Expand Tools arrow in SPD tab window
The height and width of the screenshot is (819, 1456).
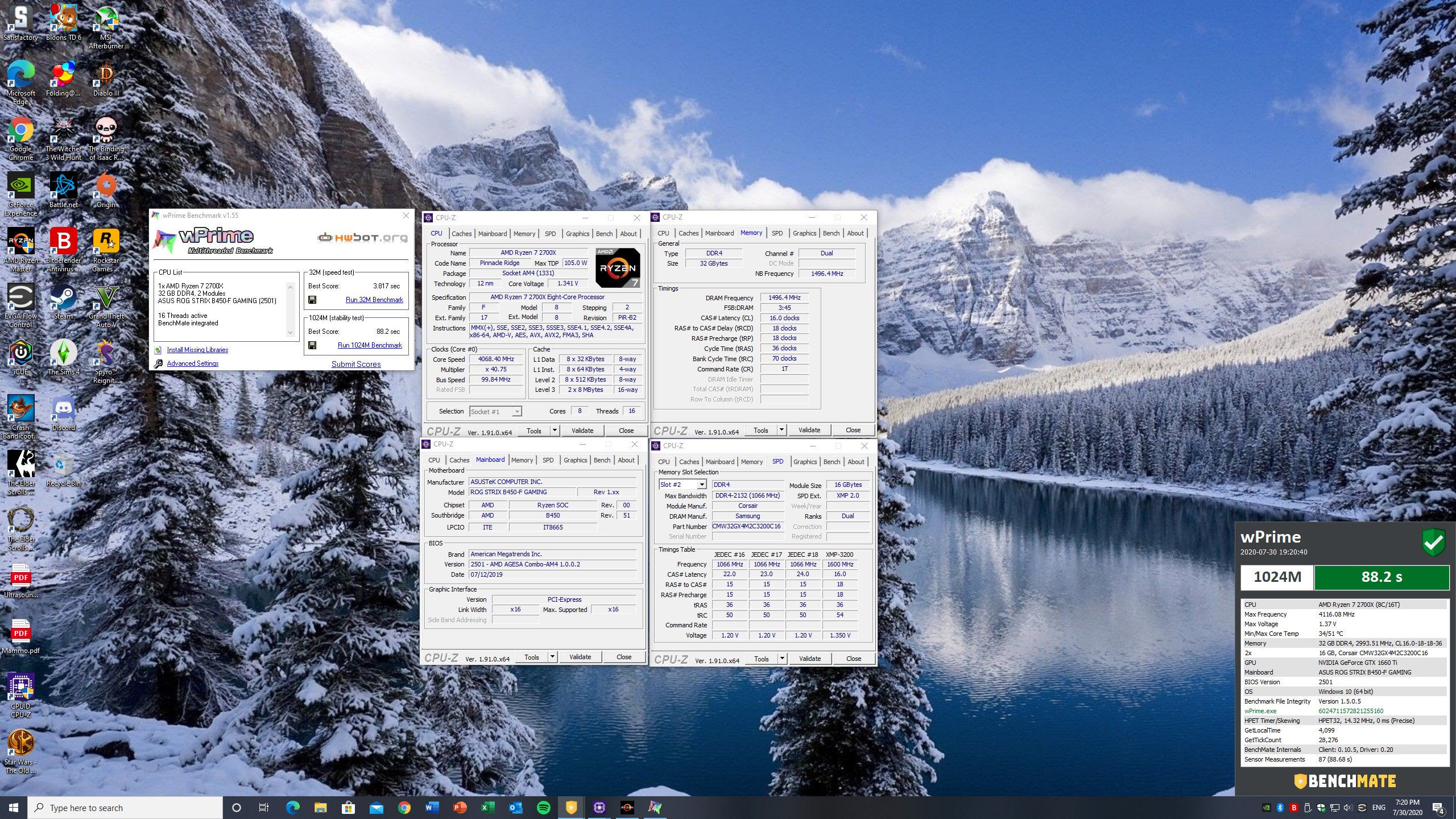coord(782,659)
